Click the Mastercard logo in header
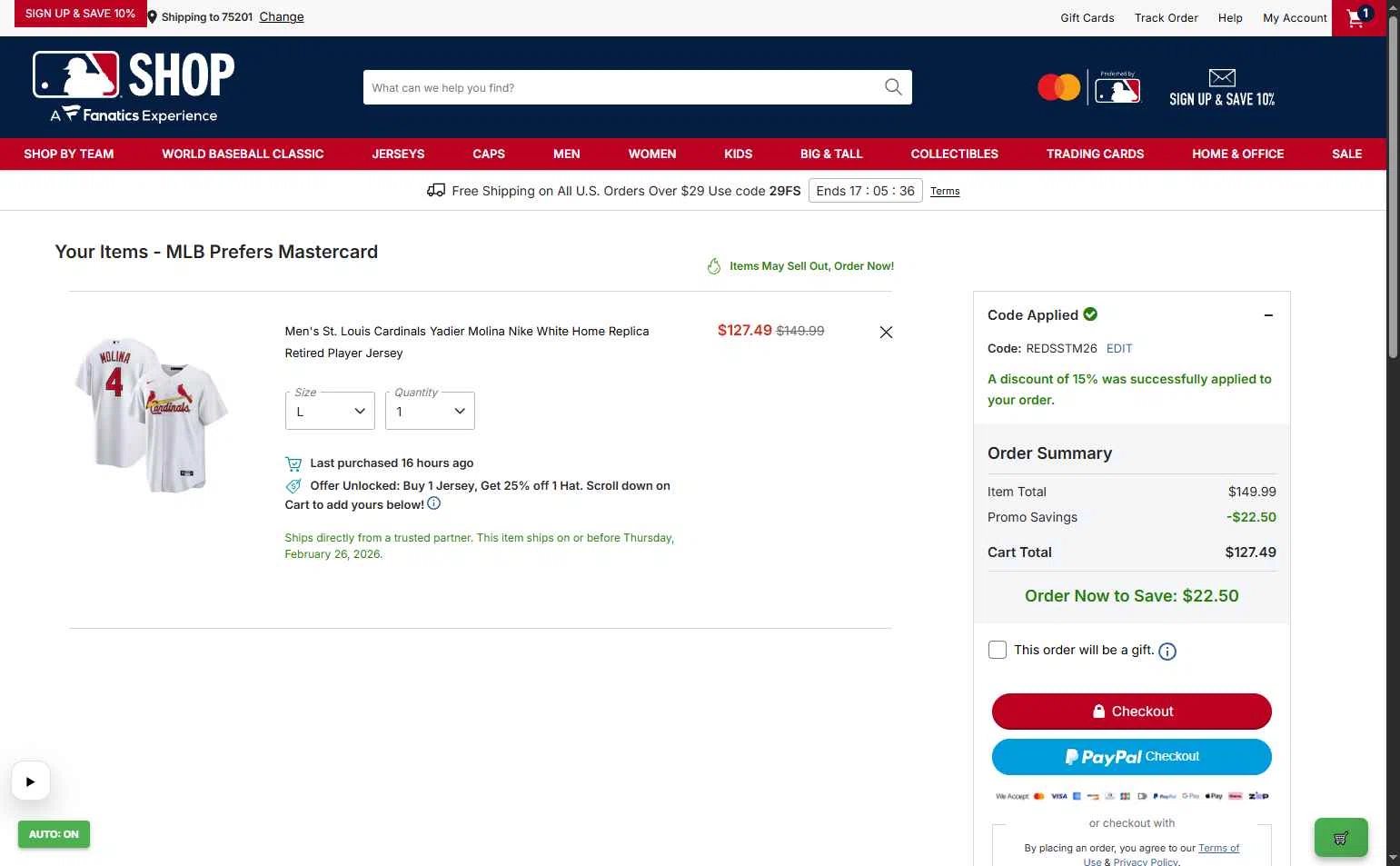Image resolution: width=1400 pixels, height=866 pixels. (1058, 87)
